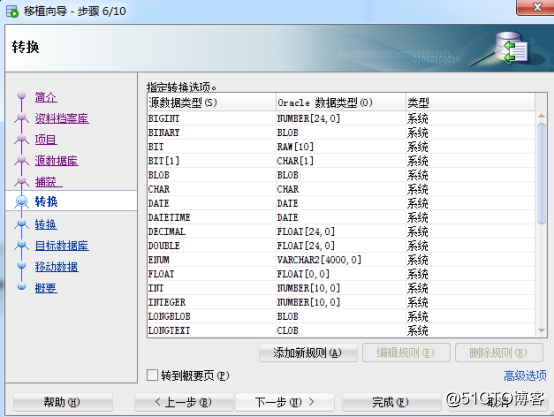Select the DECIMAL row
Viewport: 554px width, 417px height.
coord(341,231)
